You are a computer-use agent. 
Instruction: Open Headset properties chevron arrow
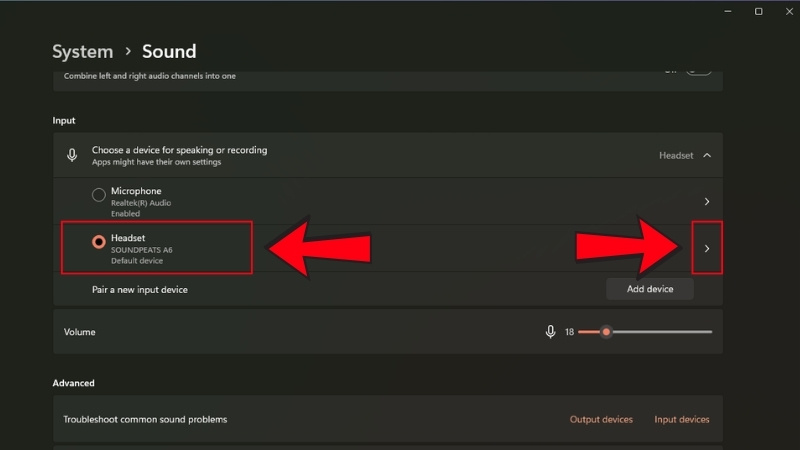pos(707,248)
